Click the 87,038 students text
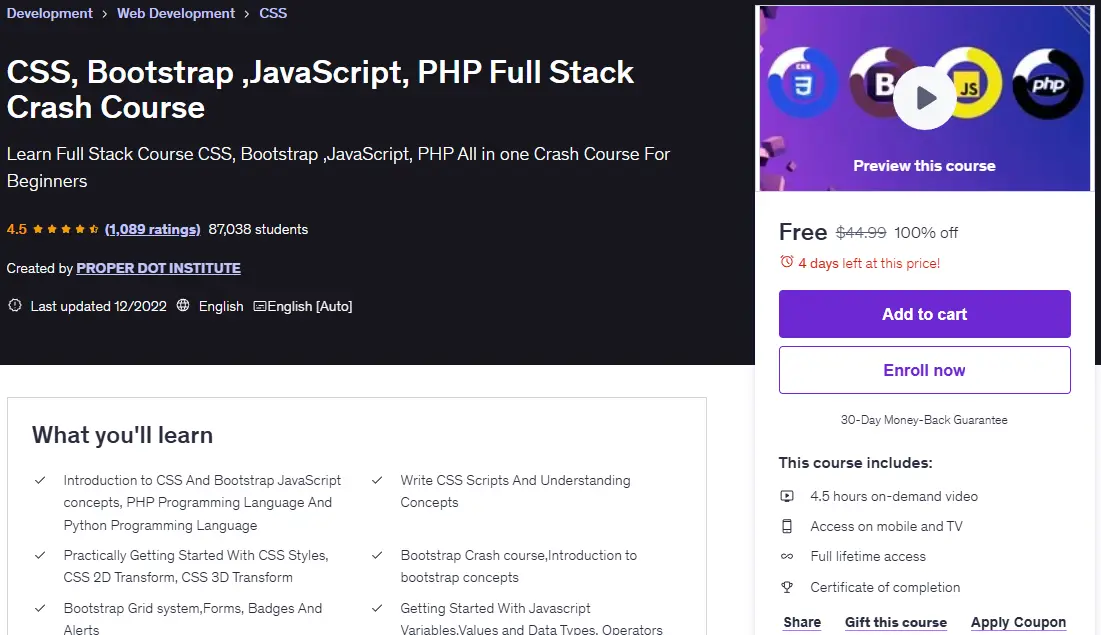Screen dimensions: 1101x635 point(258,229)
